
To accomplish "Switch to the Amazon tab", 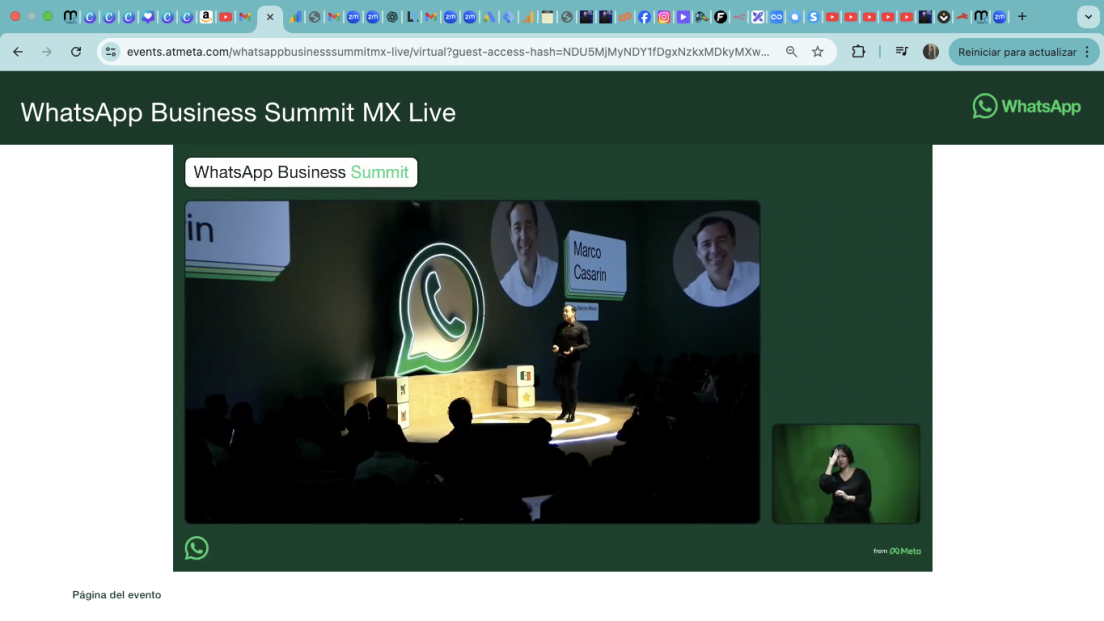I will tap(206, 17).
